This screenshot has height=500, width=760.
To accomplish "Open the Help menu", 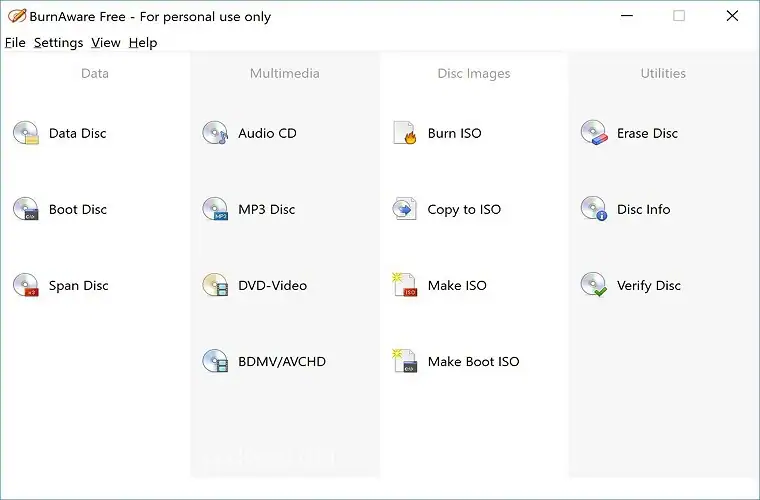I will click(x=143, y=43).
